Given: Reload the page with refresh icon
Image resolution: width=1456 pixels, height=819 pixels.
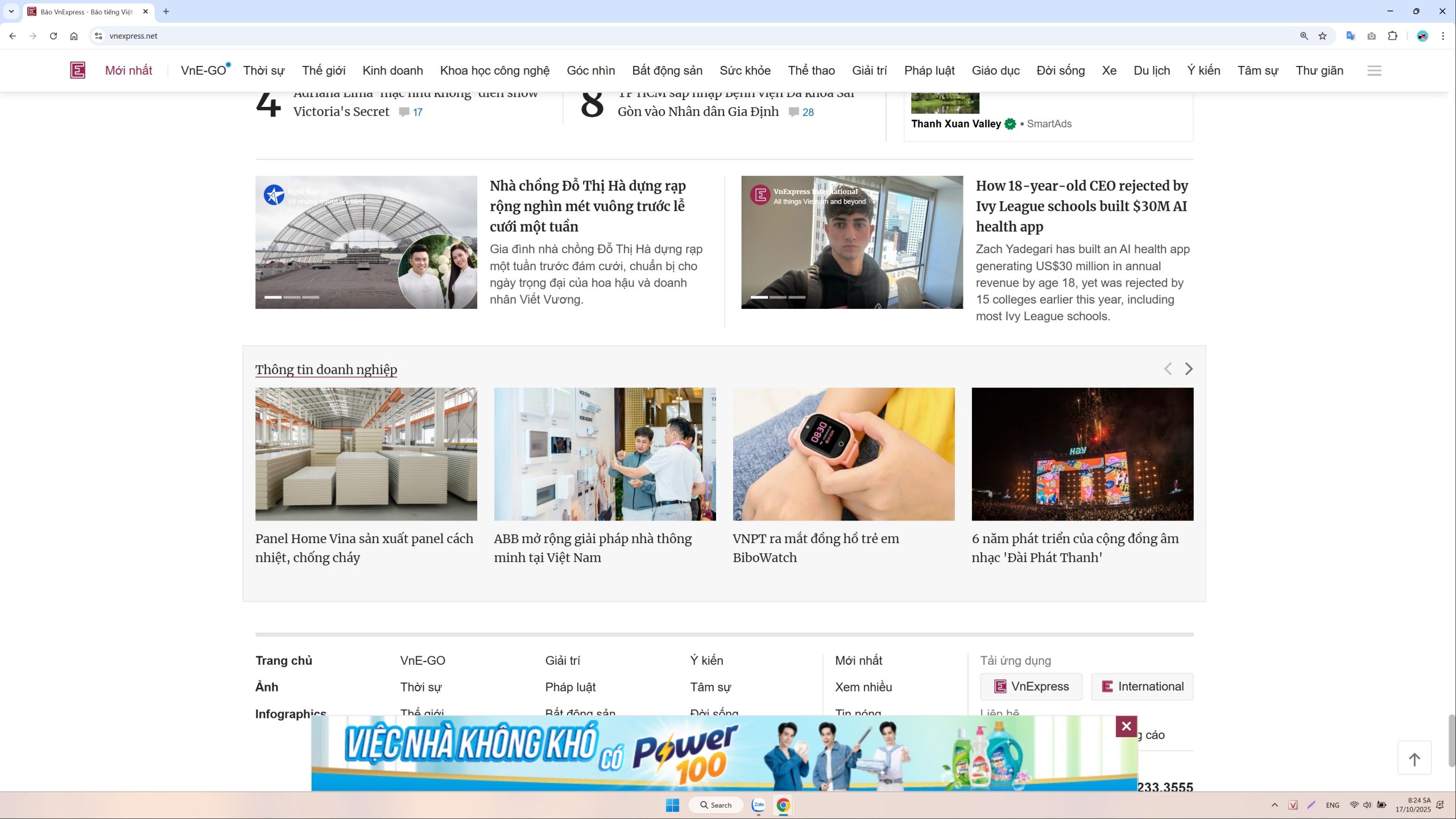Looking at the screenshot, I should (53, 36).
